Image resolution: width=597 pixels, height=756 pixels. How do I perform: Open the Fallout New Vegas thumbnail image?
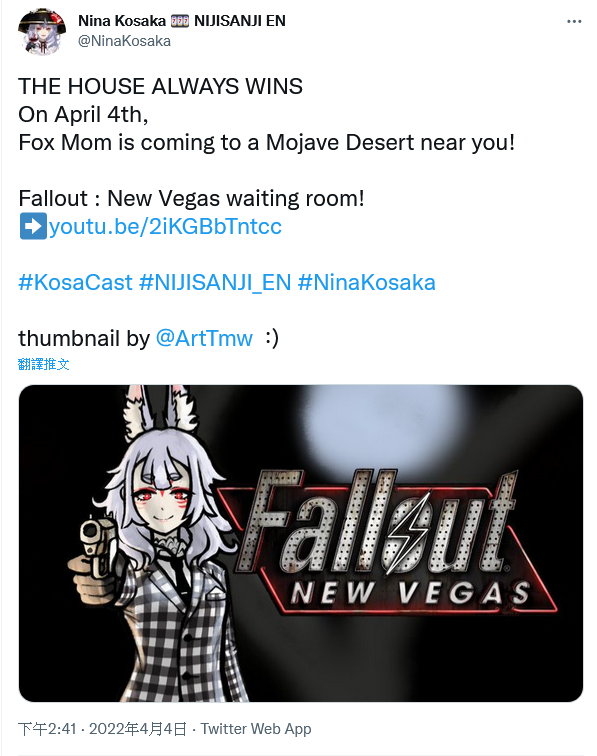[301, 543]
